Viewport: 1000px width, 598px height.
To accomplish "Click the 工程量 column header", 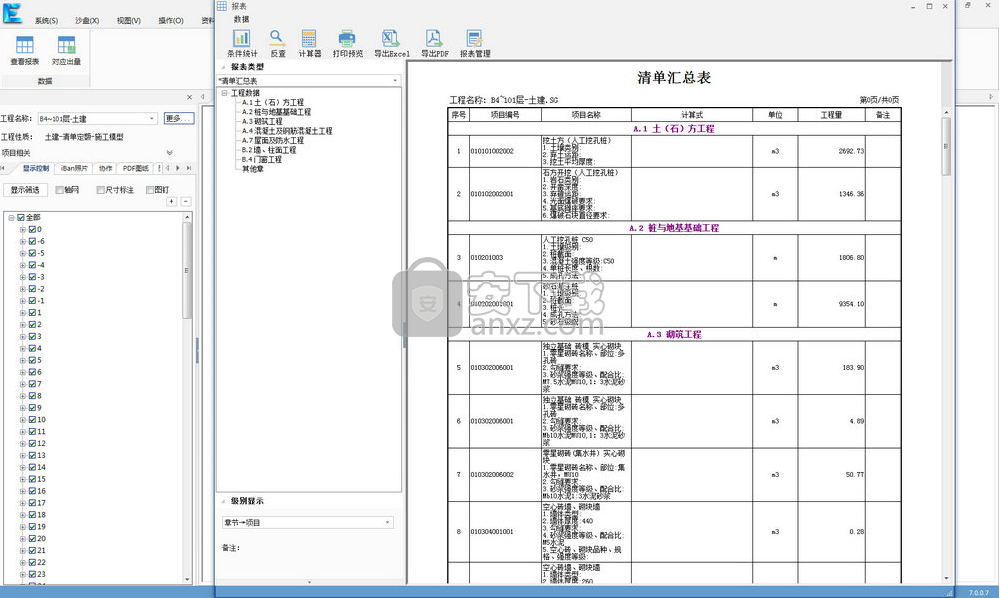I will (x=831, y=115).
